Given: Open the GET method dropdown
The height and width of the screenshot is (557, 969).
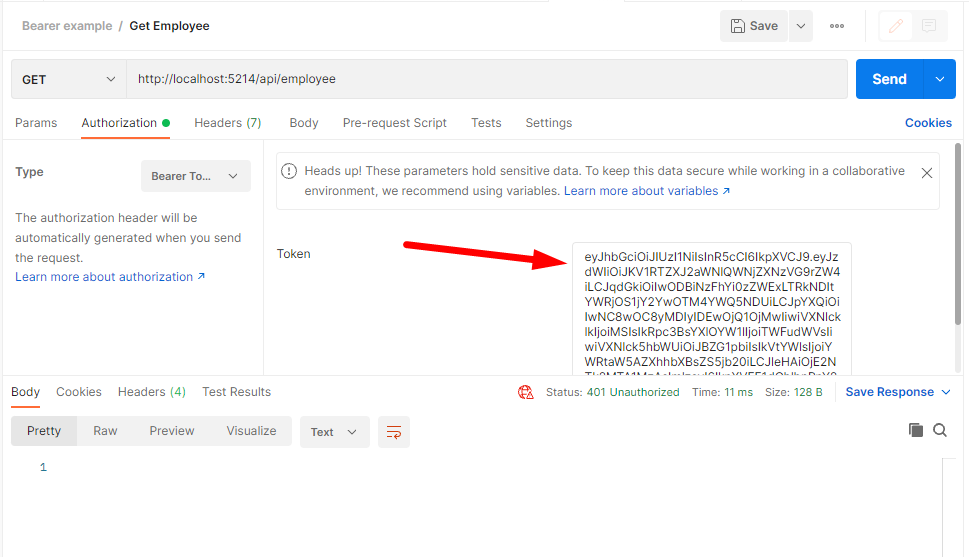Looking at the screenshot, I should 69,79.
